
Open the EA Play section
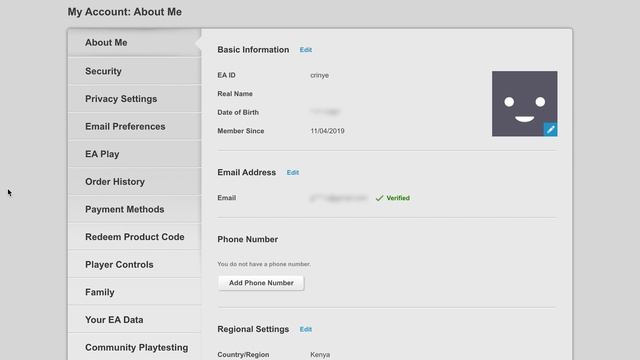pyautogui.click(x=134, y=154)
